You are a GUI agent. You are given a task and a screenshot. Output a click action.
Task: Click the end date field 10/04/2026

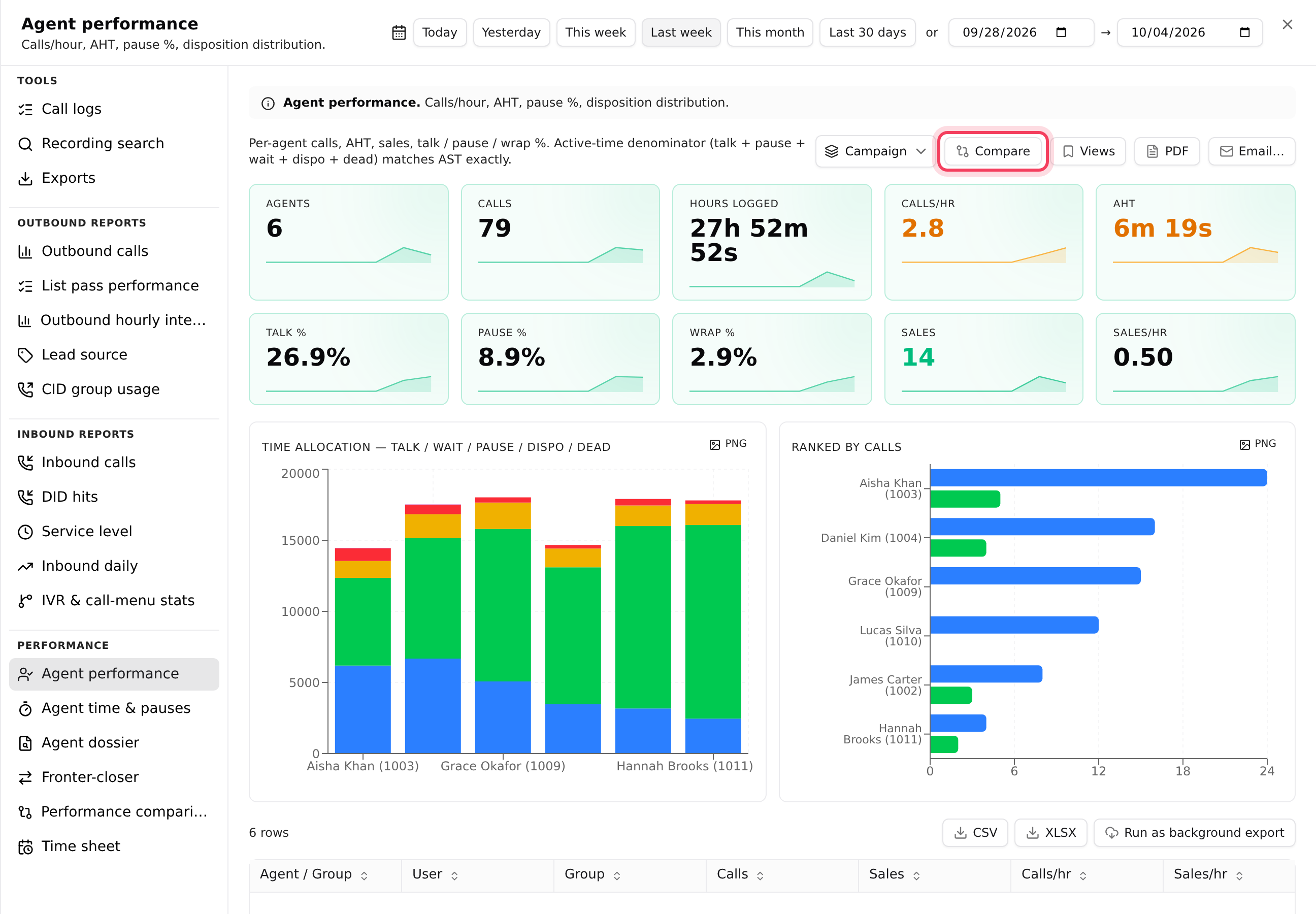click(1190, 32)
